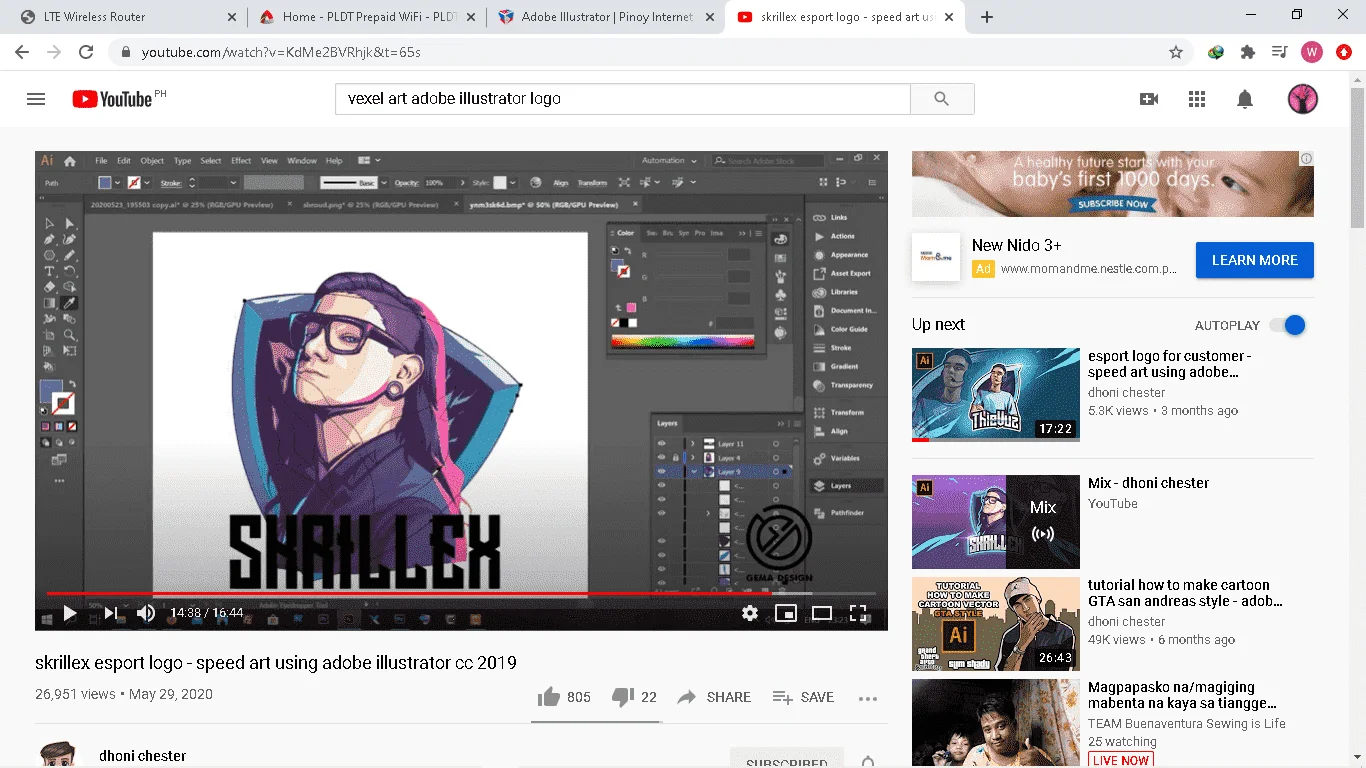This screenshot has width=1366, height=768.
Task: Switch to the Home - PLDT Prepaid WiFi tab
Action: [x=367, y=17]
